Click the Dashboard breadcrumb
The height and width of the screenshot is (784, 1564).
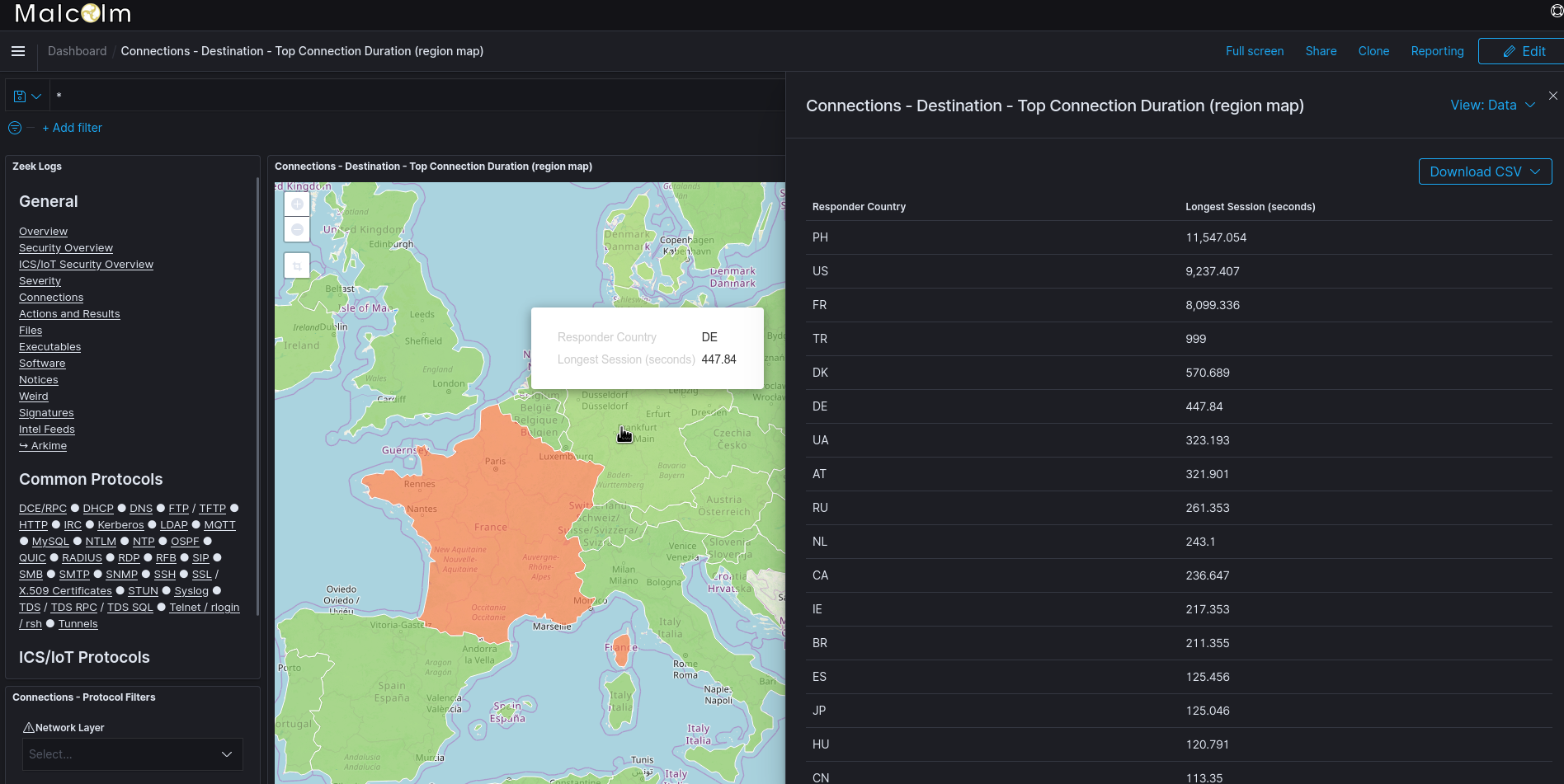(x=77, y=51)
